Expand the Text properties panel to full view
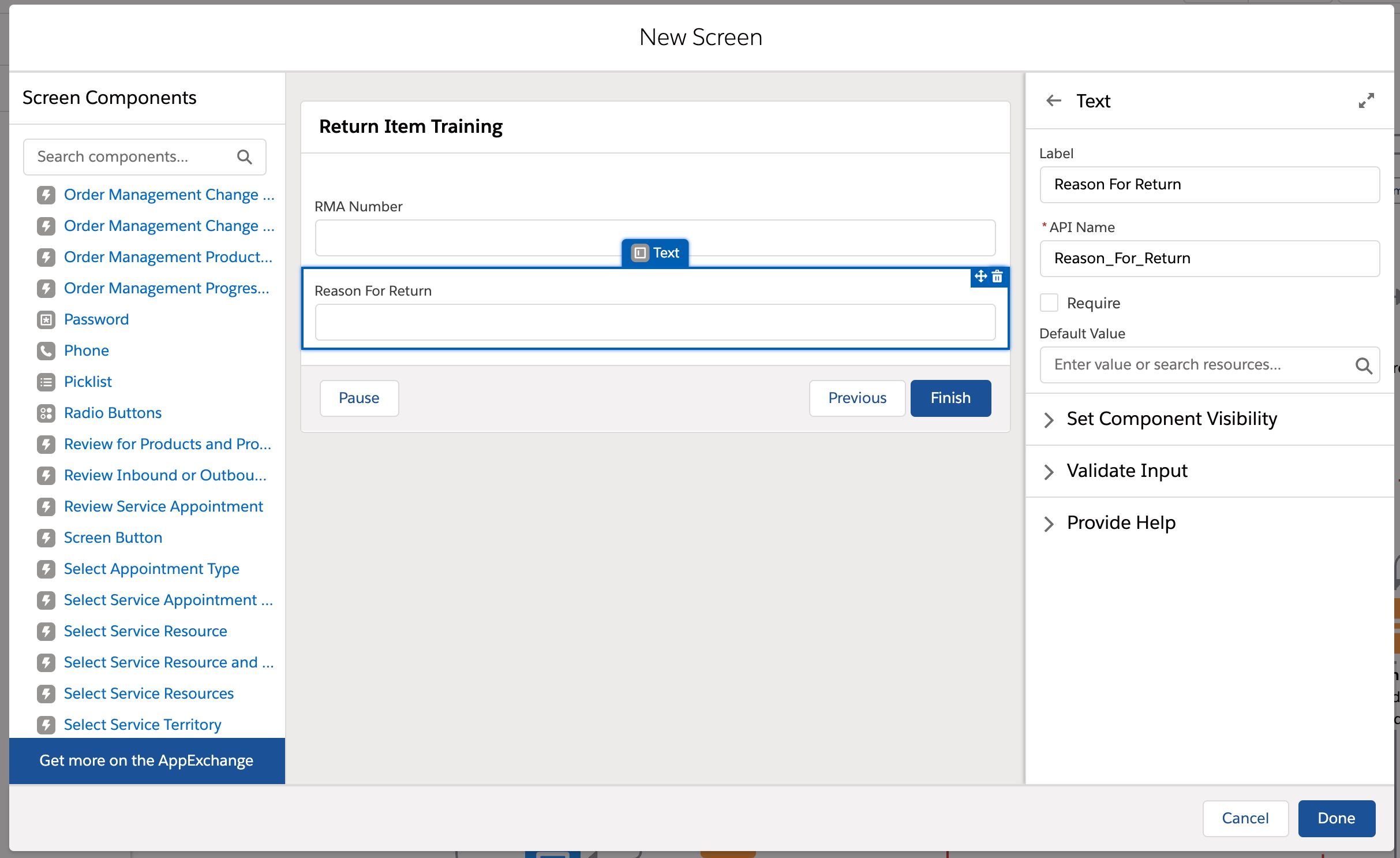Screen dimensions: 1400x858 (1367, 100)
